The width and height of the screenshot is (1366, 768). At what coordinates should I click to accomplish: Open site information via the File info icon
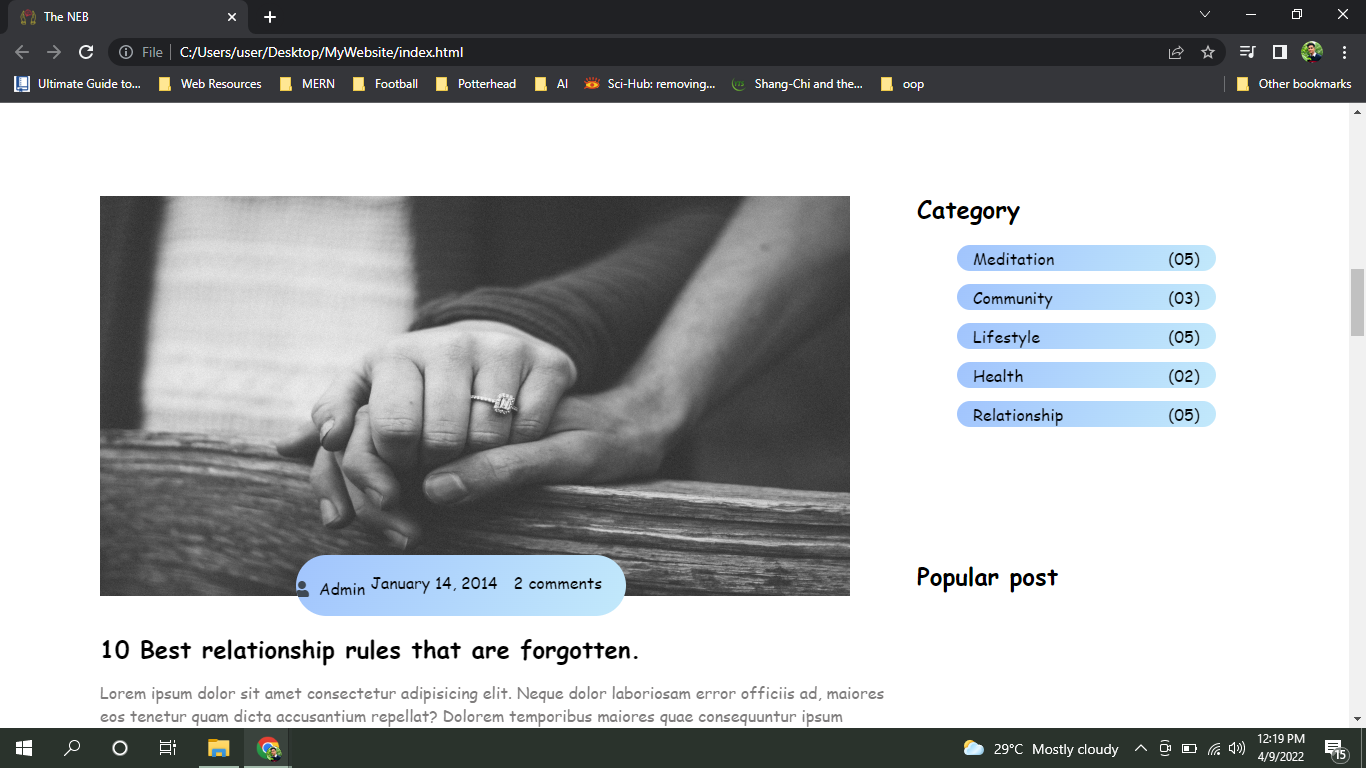tap(124, 51)
